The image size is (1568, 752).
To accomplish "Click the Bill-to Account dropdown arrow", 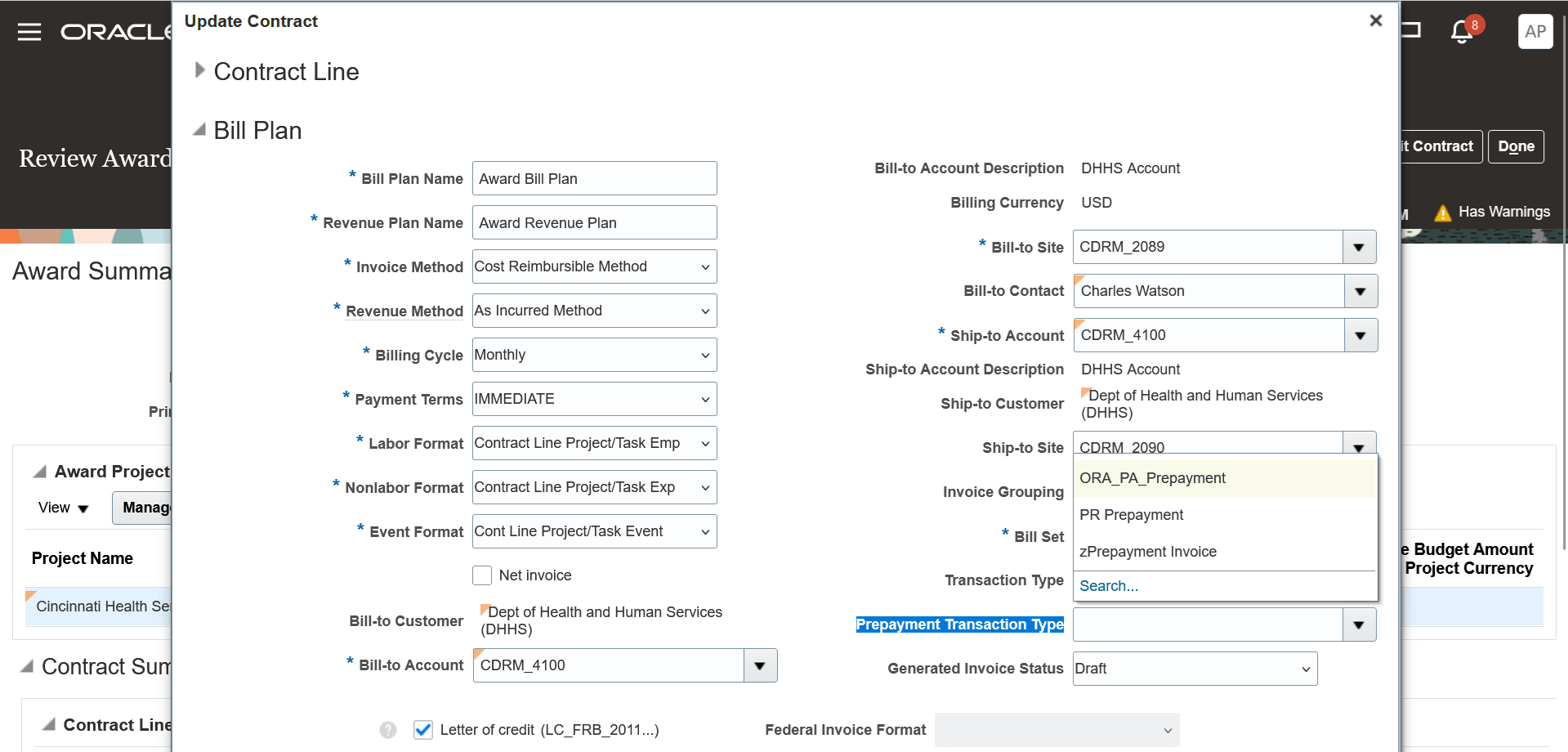I will (760, 665).
